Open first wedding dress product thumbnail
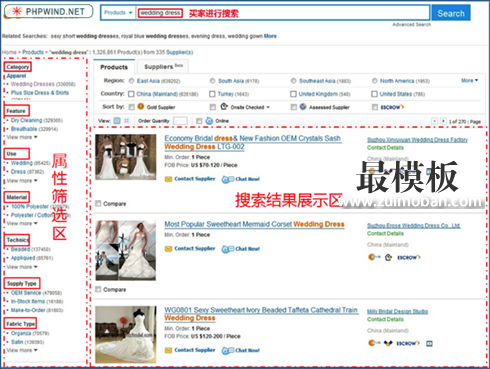 click(126, 157)
